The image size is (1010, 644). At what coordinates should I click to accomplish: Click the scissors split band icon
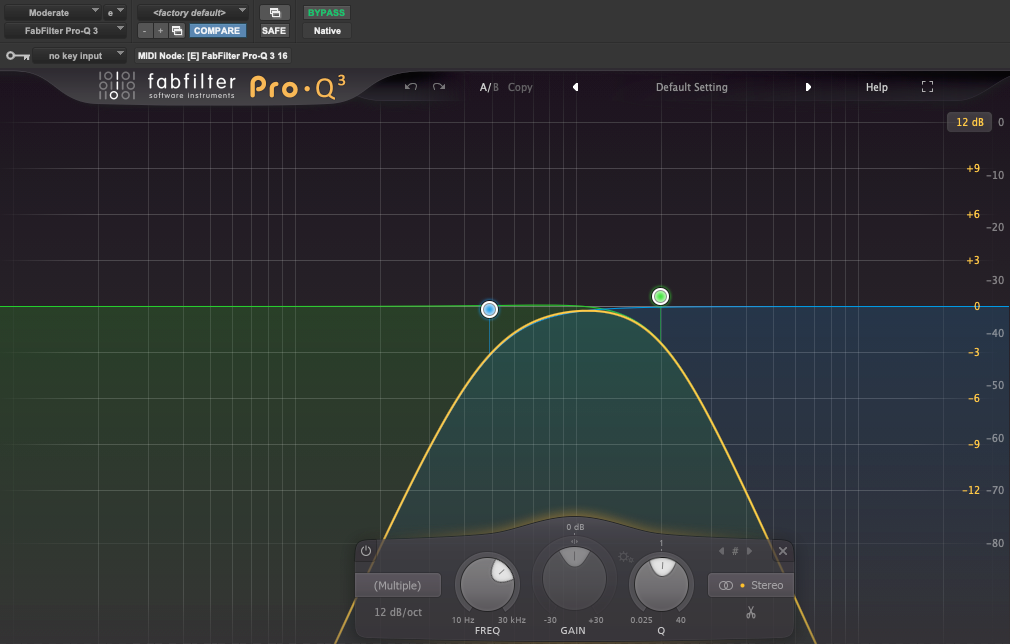[750, 612]
